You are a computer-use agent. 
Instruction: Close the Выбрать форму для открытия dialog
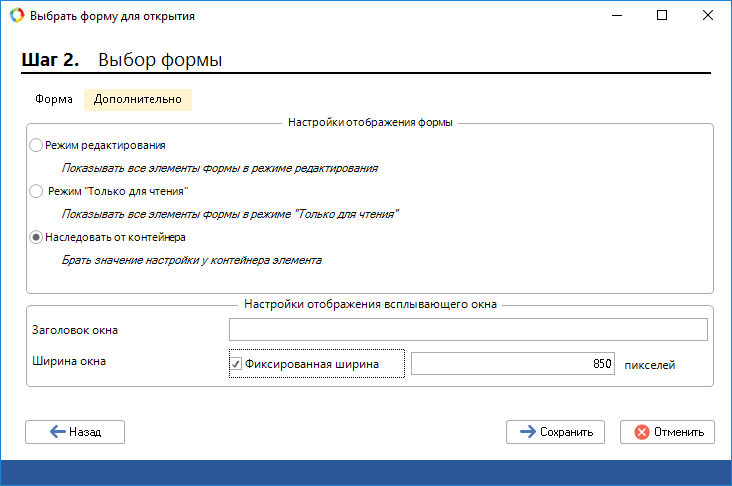pos(708,15)
